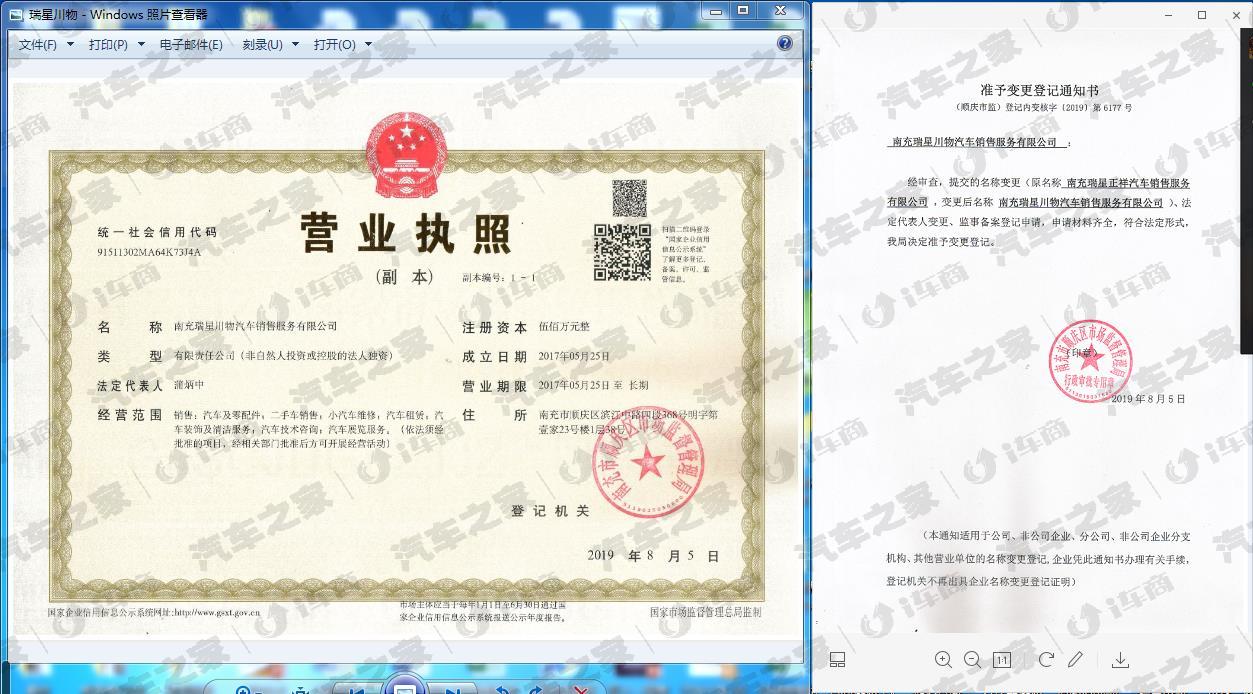Rotate the notice image clockwise
Screen dimensions: 1253x694
pos(1046,659)
